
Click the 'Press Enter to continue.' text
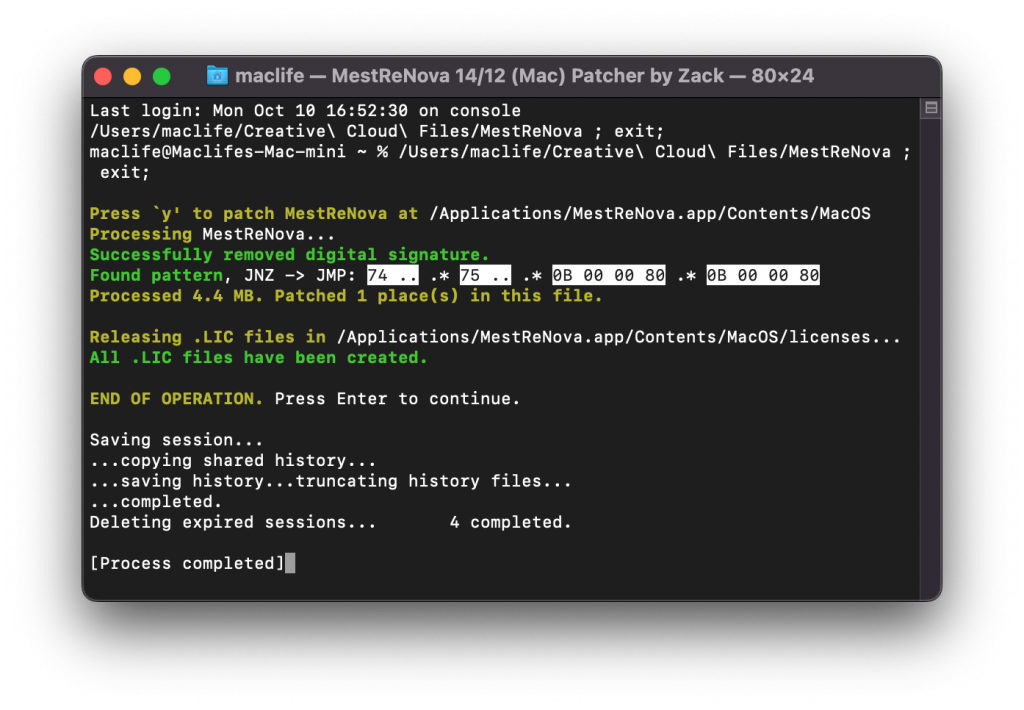[x=397, y=399]
